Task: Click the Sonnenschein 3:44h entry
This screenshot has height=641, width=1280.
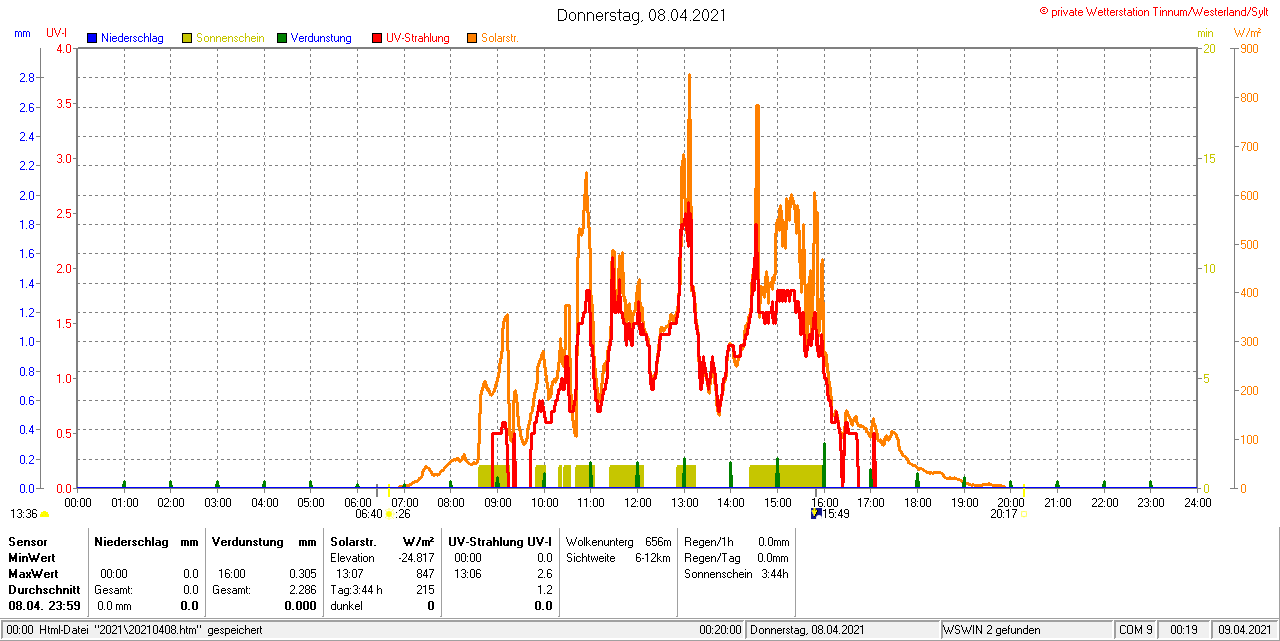Action: coord(736,574)
